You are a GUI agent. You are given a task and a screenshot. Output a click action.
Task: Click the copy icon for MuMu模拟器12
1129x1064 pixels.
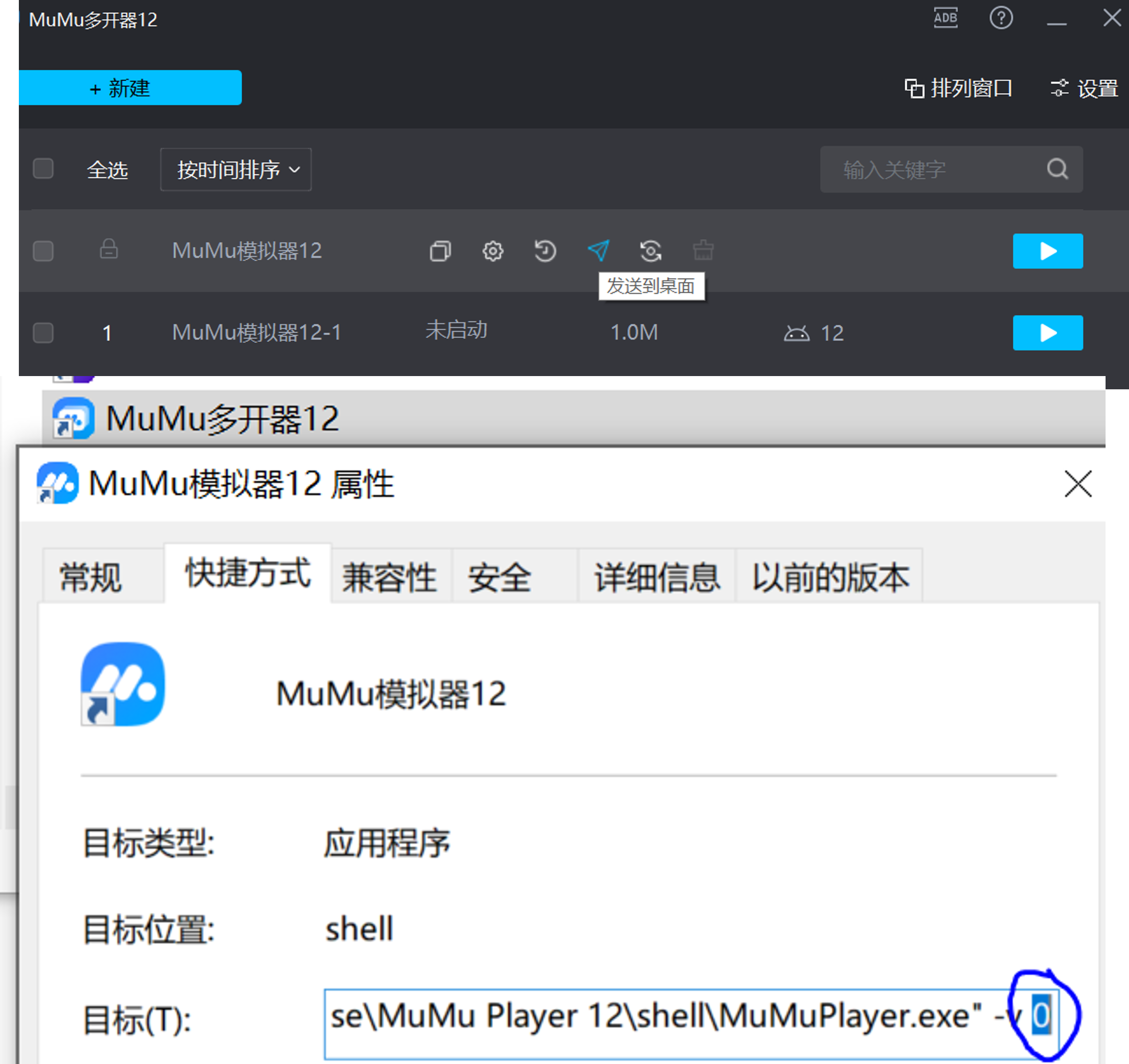440,250
